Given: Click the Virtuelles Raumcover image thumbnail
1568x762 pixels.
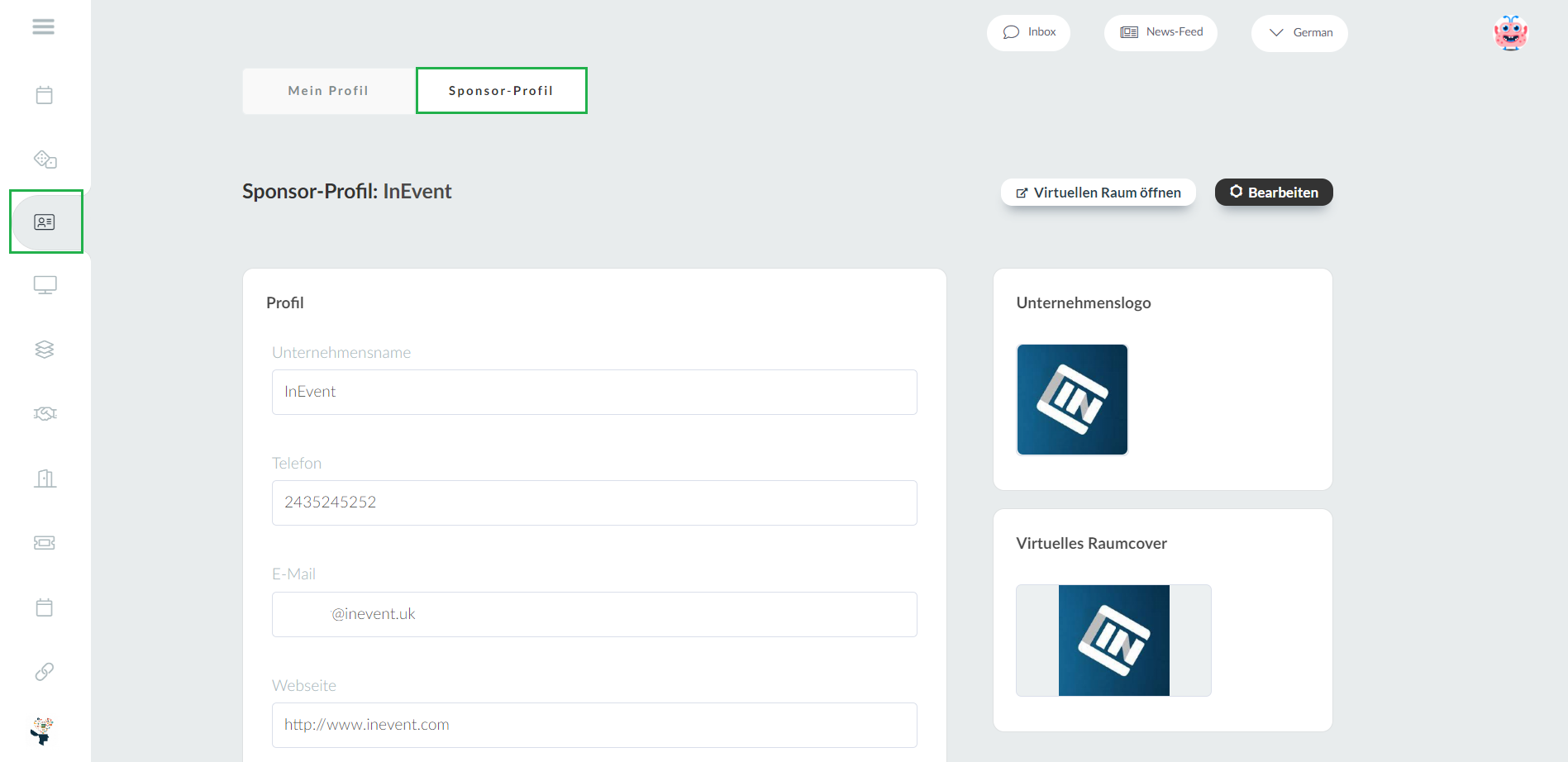Looking at the screenshot, I should coord(1113,641).
